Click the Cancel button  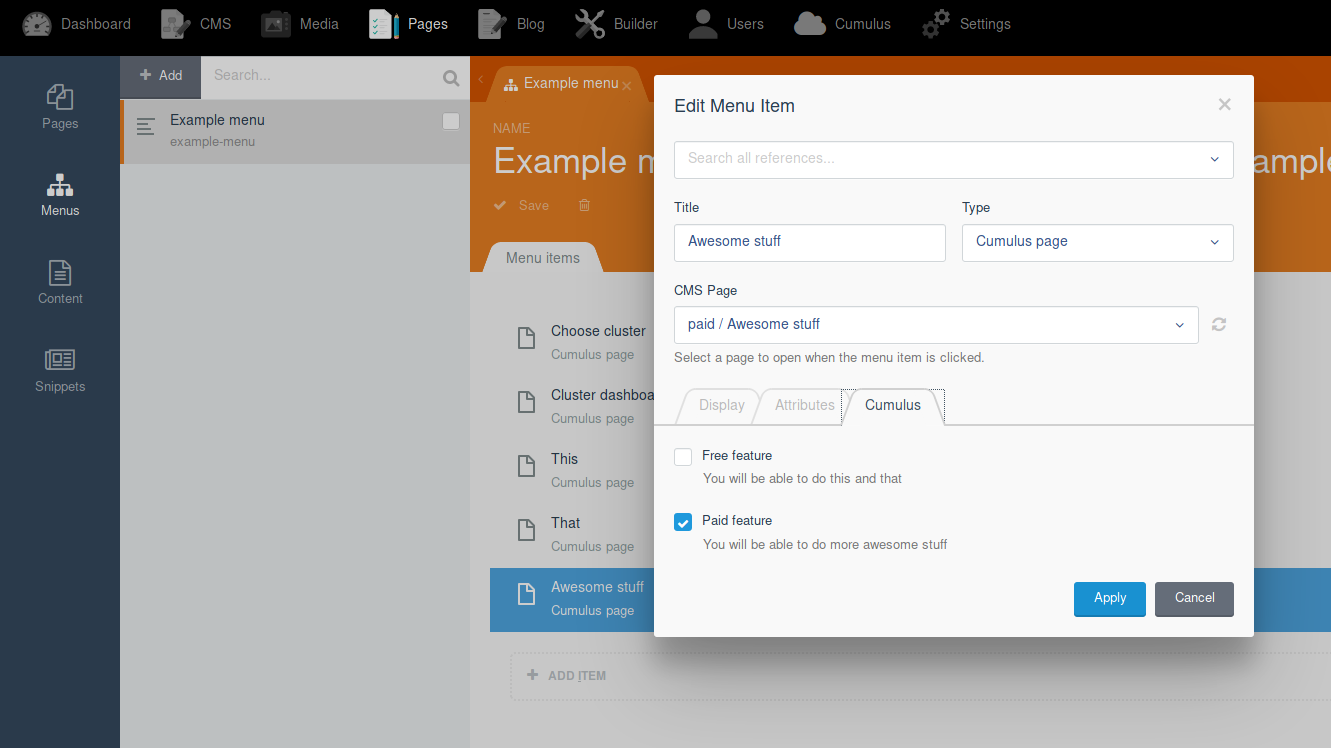(1194, 599)
